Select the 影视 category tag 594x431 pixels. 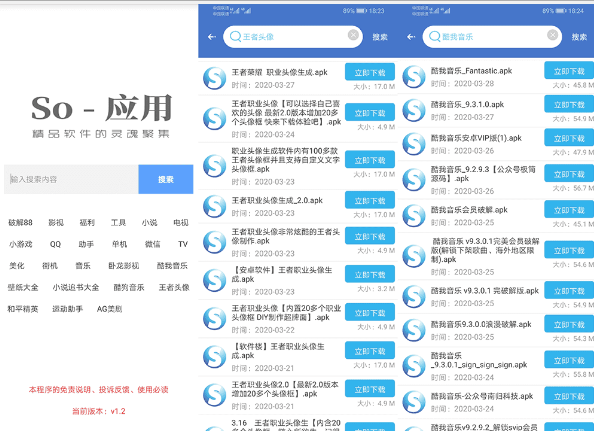pos(56,222)
